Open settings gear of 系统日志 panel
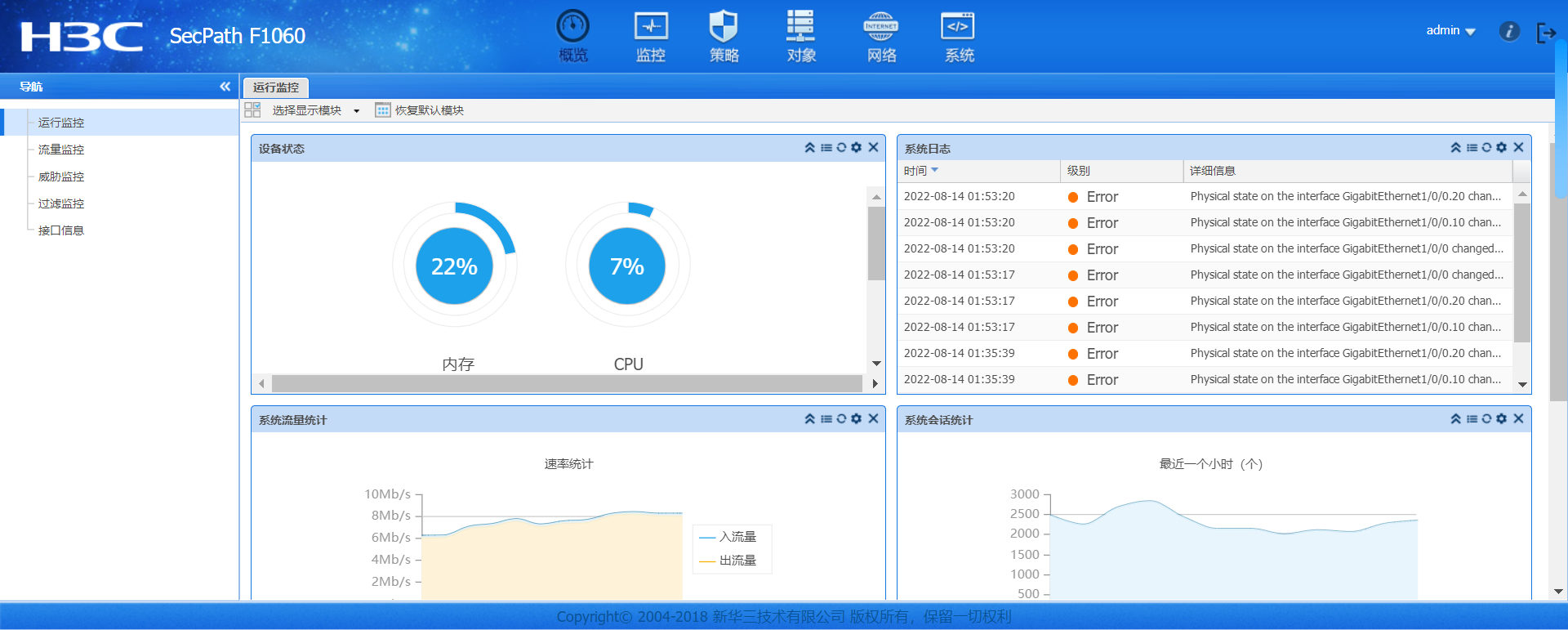 click(1501, 148)
